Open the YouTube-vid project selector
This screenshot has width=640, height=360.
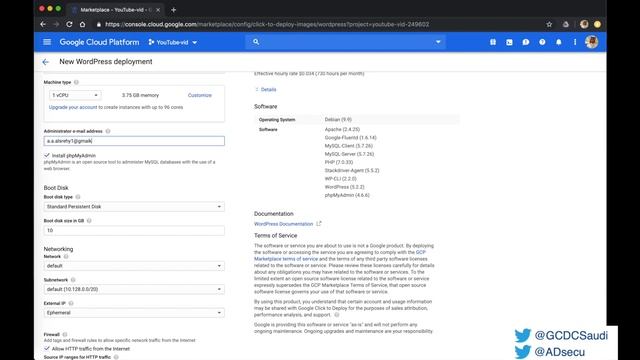coord(173,42)
